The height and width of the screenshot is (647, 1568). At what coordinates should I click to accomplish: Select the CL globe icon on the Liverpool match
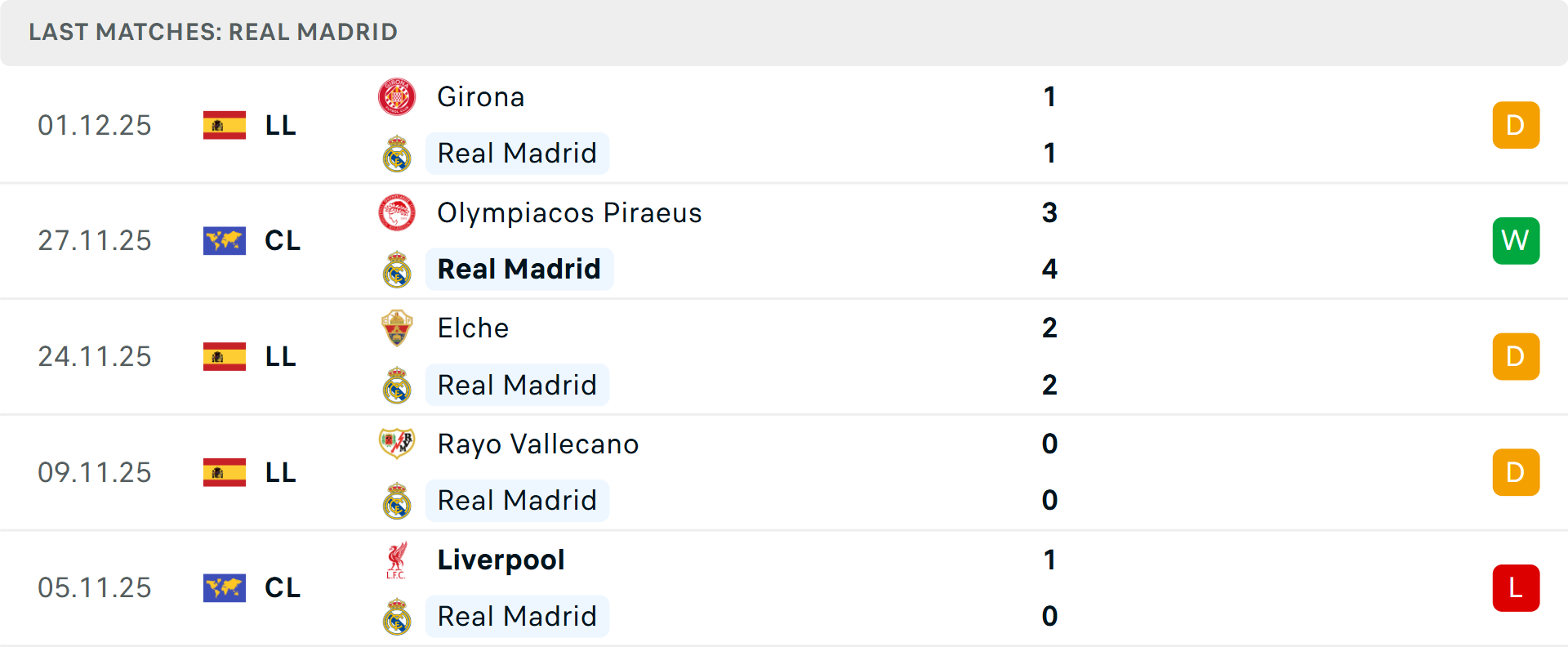[x=225, y=587]
